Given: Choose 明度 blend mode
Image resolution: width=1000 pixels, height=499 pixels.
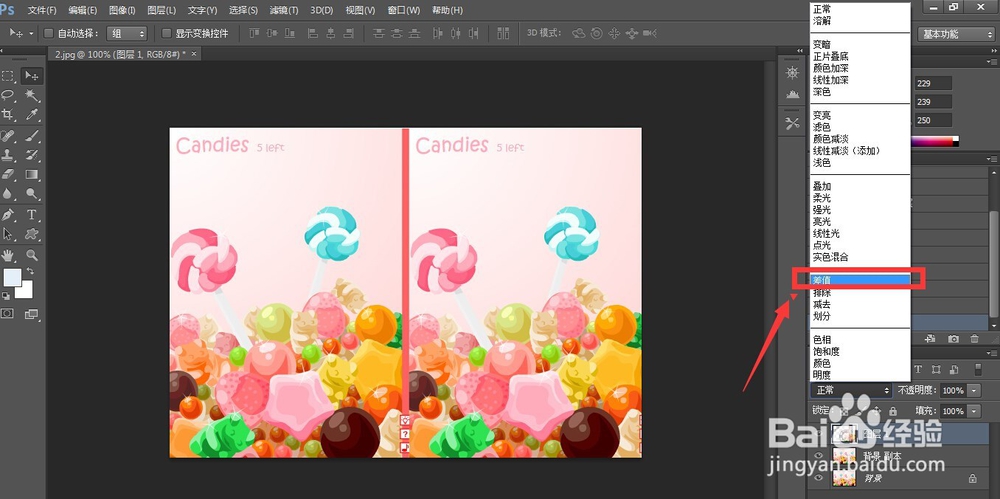Looking at the screenshot, I should [860, 375].
